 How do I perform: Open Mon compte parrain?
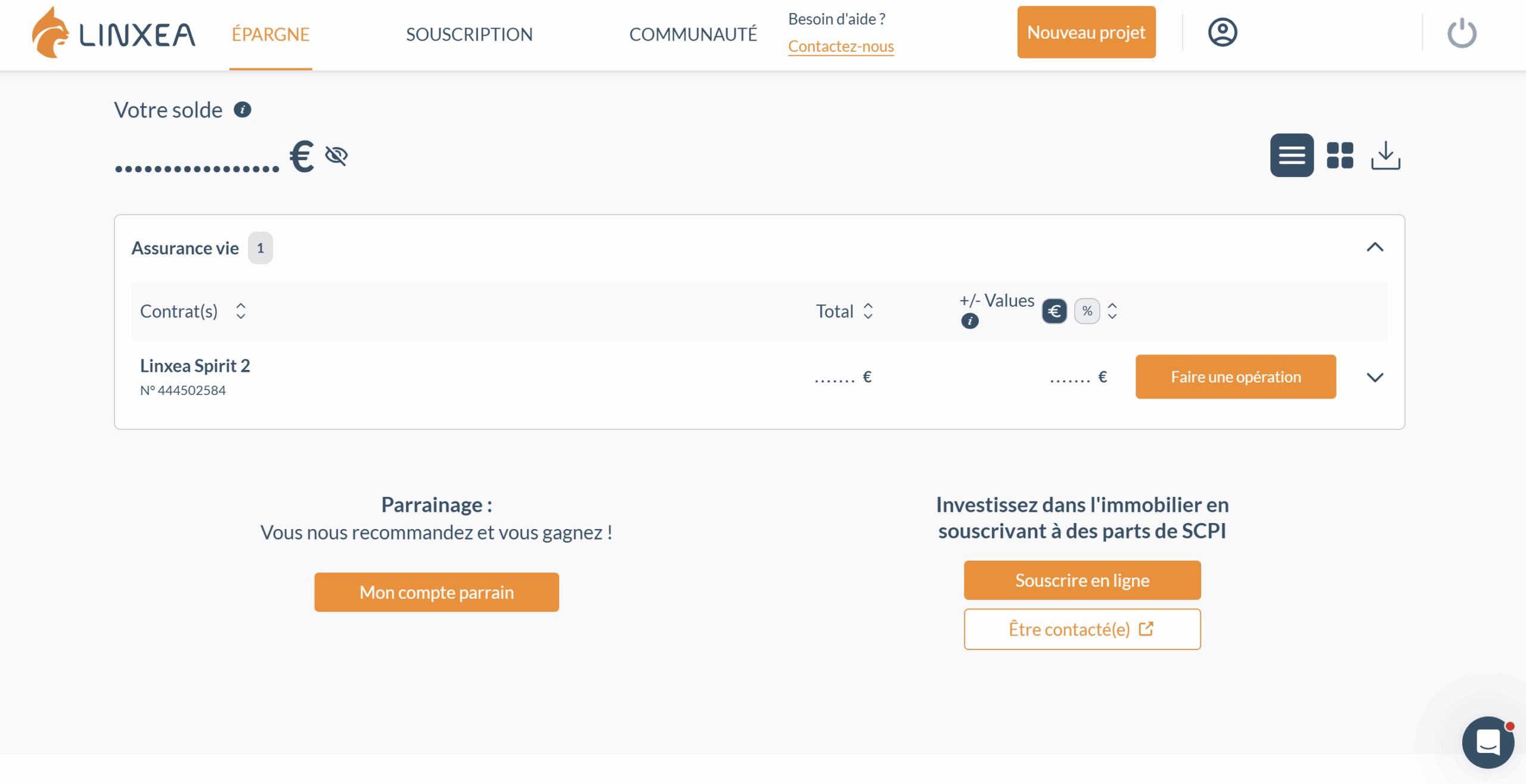pos(436,592)
